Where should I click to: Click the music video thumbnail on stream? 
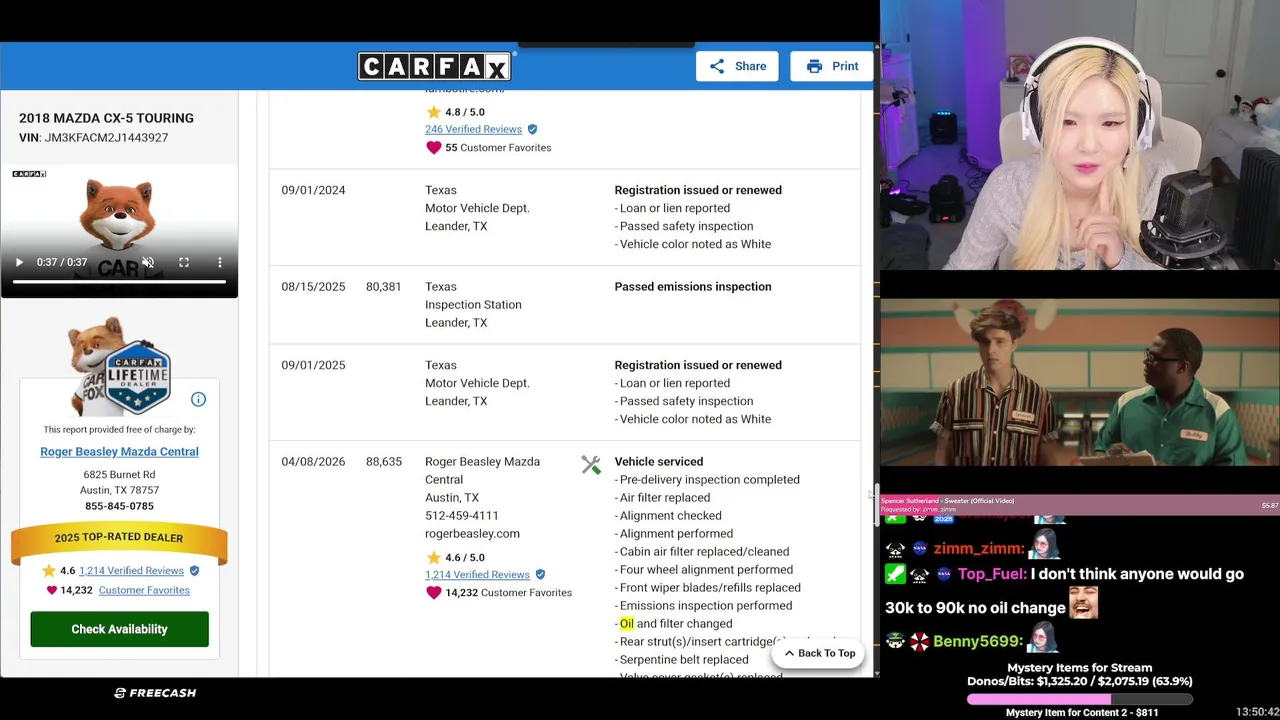pyautogui.click(x=1080, y=383)
